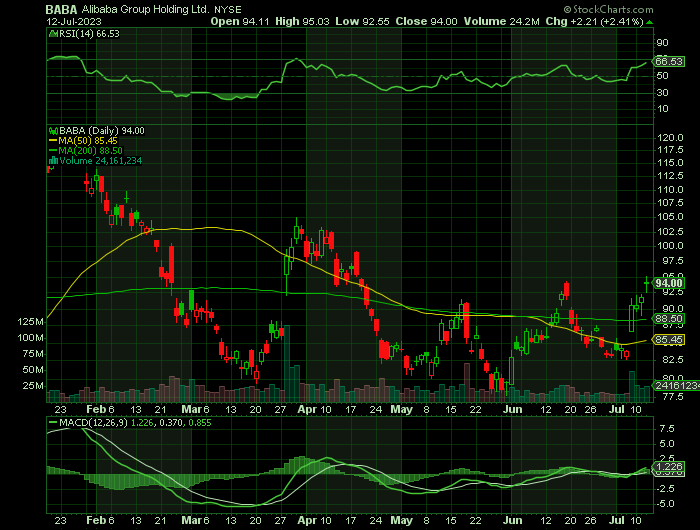700x530 pixels.
Task: Click the 90 level on RSI axis
Action: [x=662, y=43]
